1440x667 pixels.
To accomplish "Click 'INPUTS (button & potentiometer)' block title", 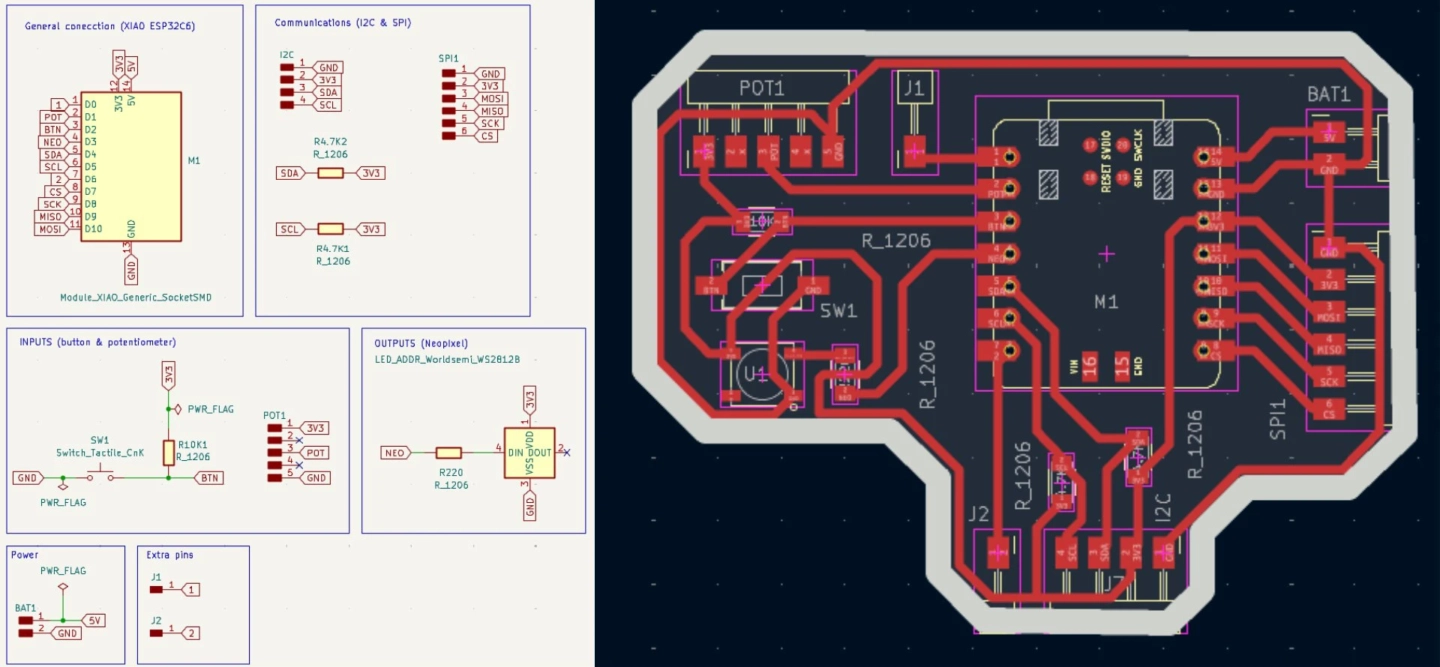I will 98,342.
